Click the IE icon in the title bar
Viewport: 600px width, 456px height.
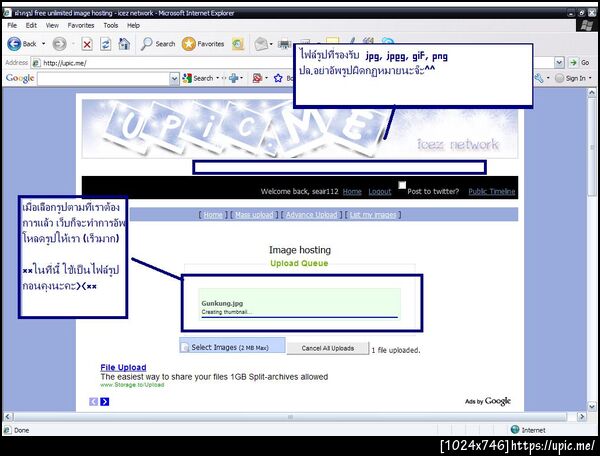[7, 13]
